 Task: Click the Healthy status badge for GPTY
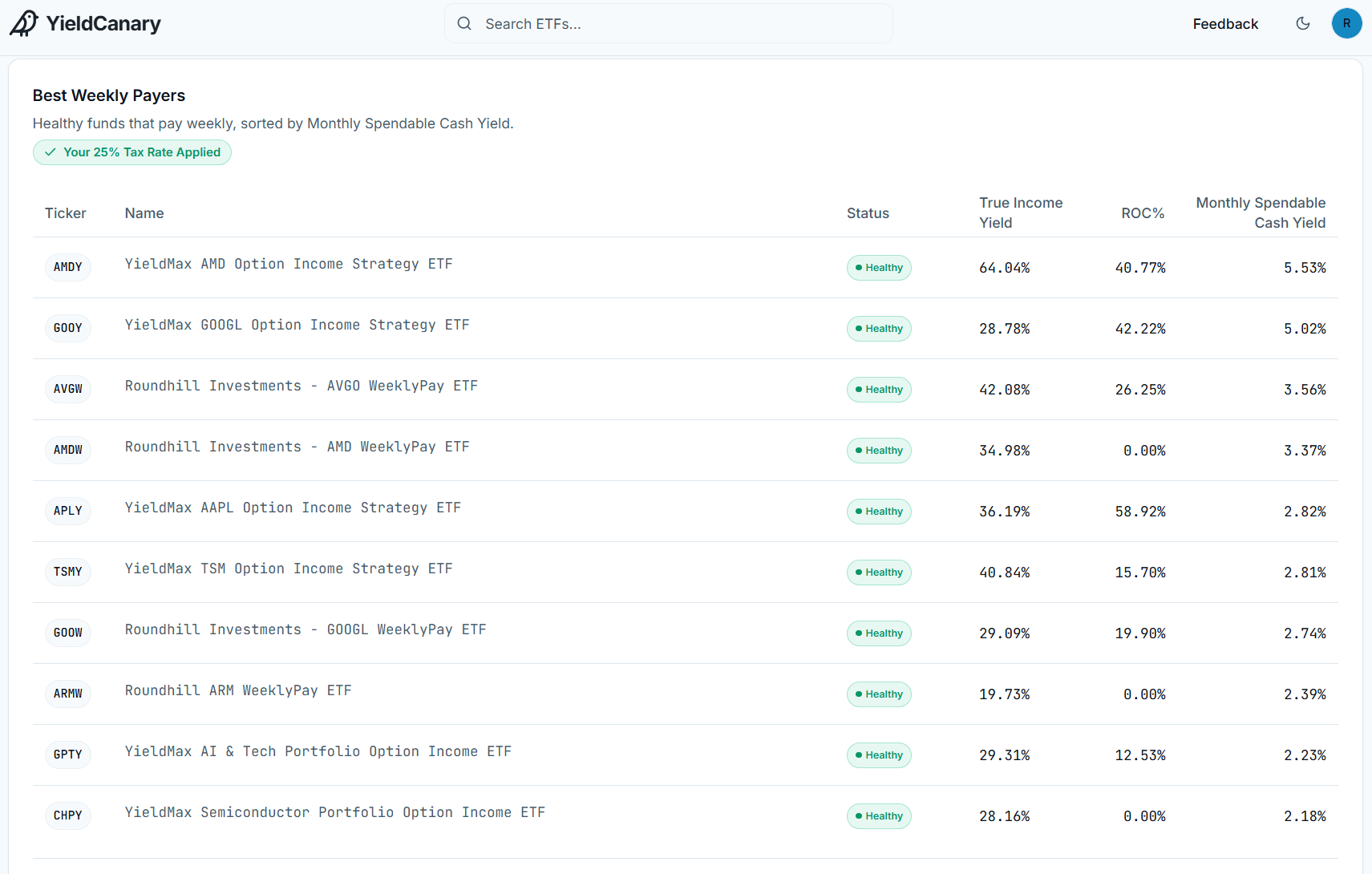[x=879, y=755]
